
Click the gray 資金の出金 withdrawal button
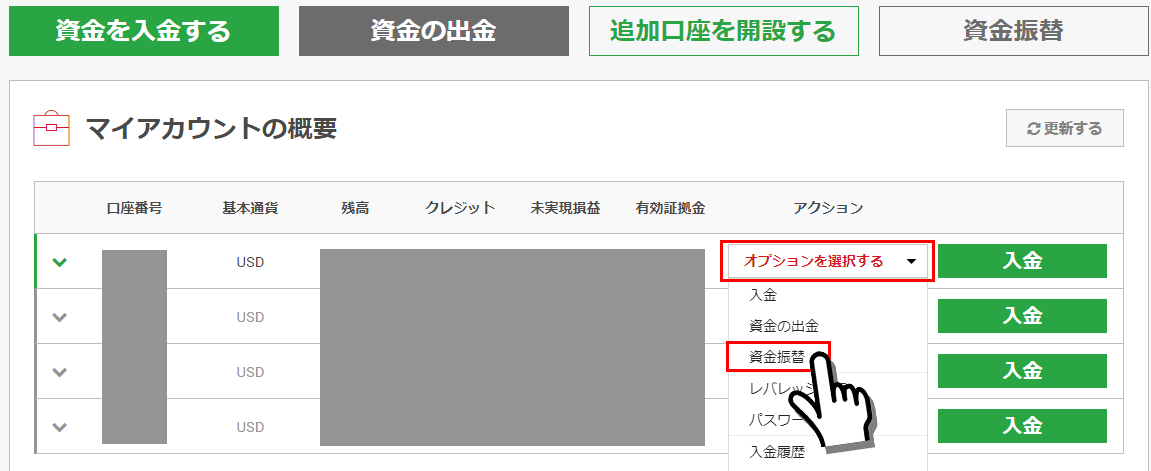[x=432, y=30]
